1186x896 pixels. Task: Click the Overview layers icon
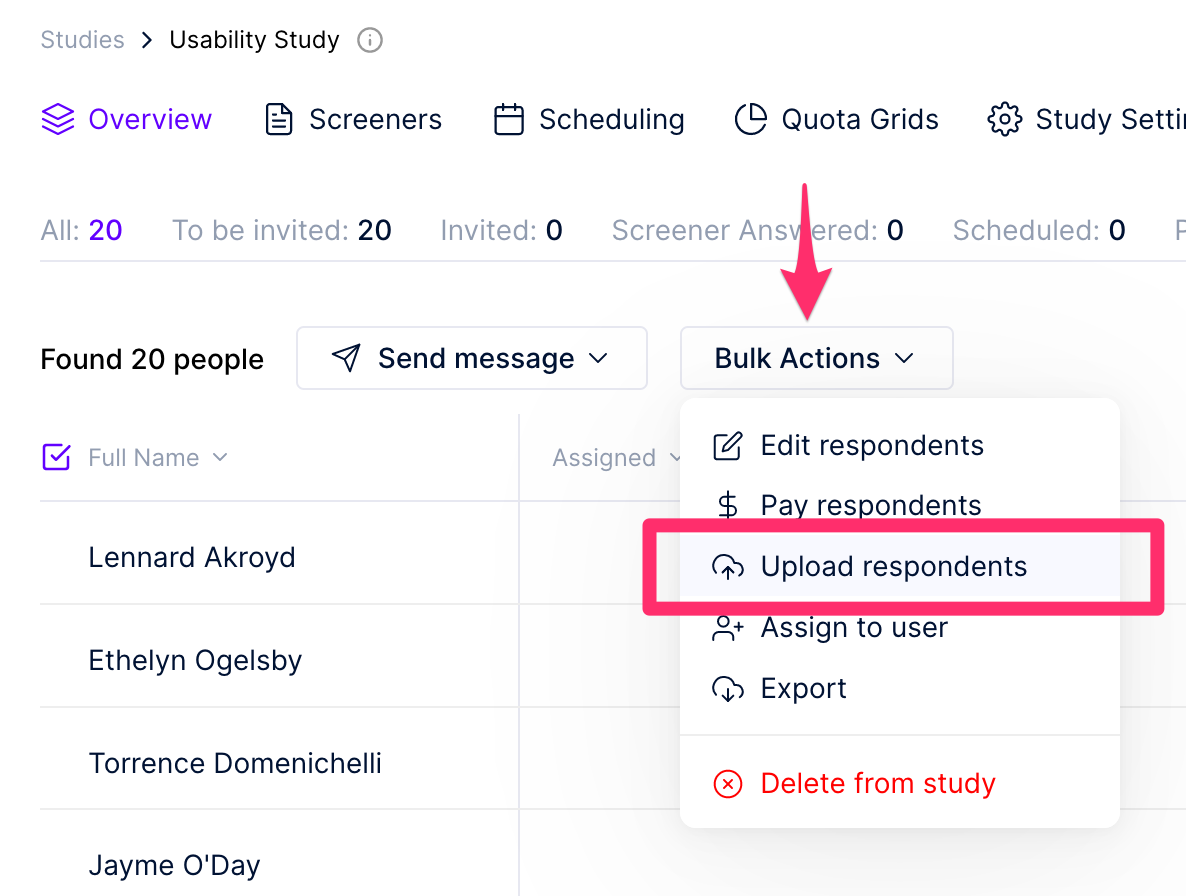point(58,120)
